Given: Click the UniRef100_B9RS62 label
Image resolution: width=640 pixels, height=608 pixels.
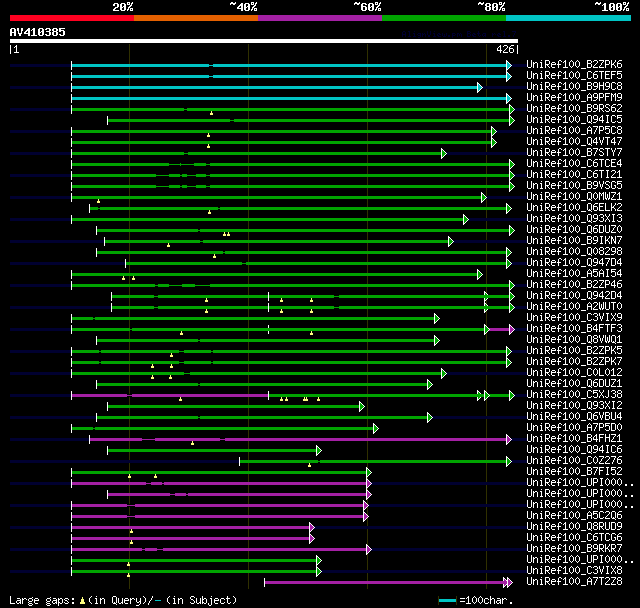Looking at the screenshot, I should [x=574, y=109].
